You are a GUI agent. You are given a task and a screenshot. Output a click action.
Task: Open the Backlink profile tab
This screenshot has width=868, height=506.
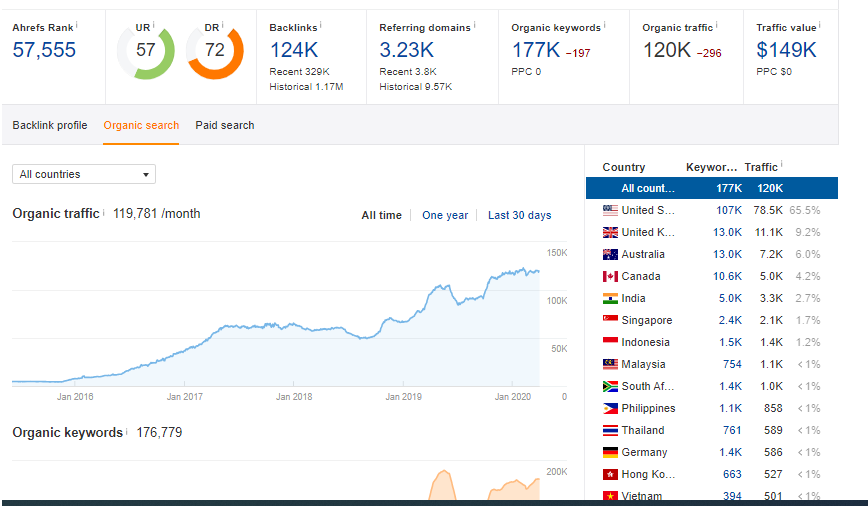pyautogui.click(x=50, y=125)
